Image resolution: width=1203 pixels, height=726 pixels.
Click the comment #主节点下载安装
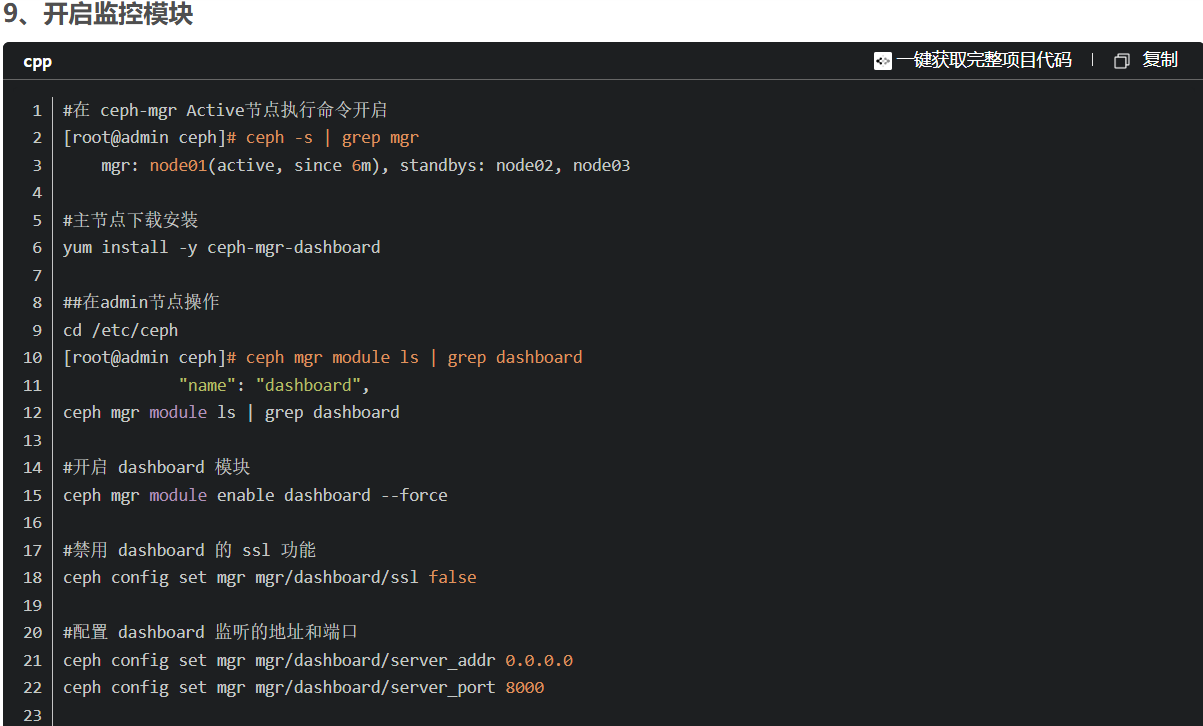pyautogui.click(x=131, y=220)
